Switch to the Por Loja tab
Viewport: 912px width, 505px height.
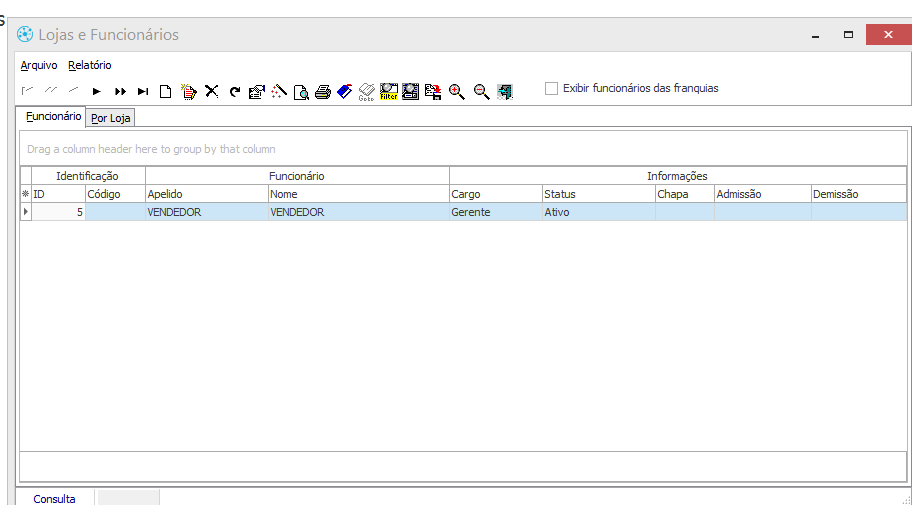point(111,118)
